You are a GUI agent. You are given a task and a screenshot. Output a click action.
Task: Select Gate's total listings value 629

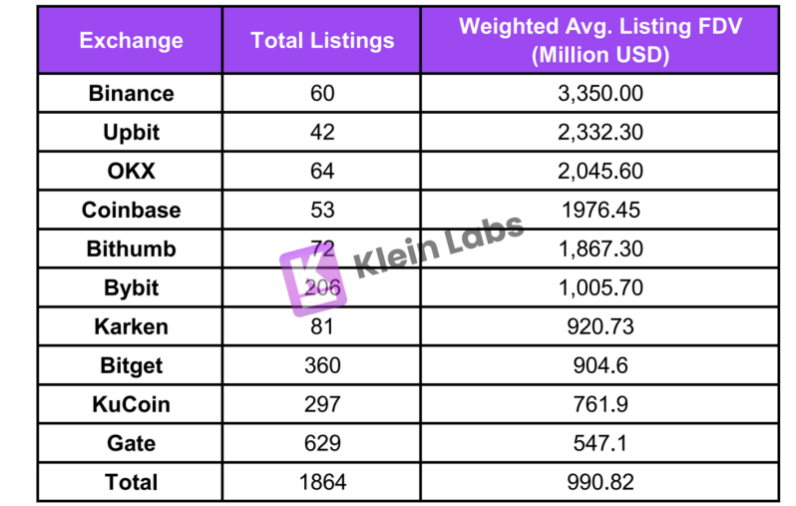click(x=322, y=443)
